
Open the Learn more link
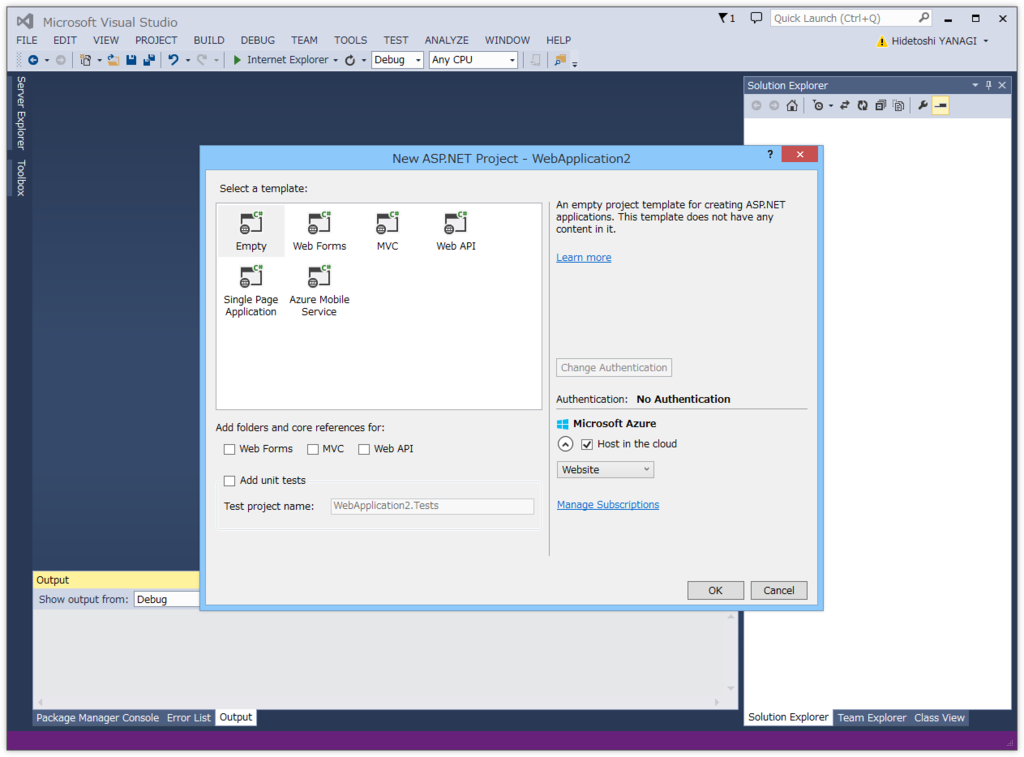[x=583, y=257]
